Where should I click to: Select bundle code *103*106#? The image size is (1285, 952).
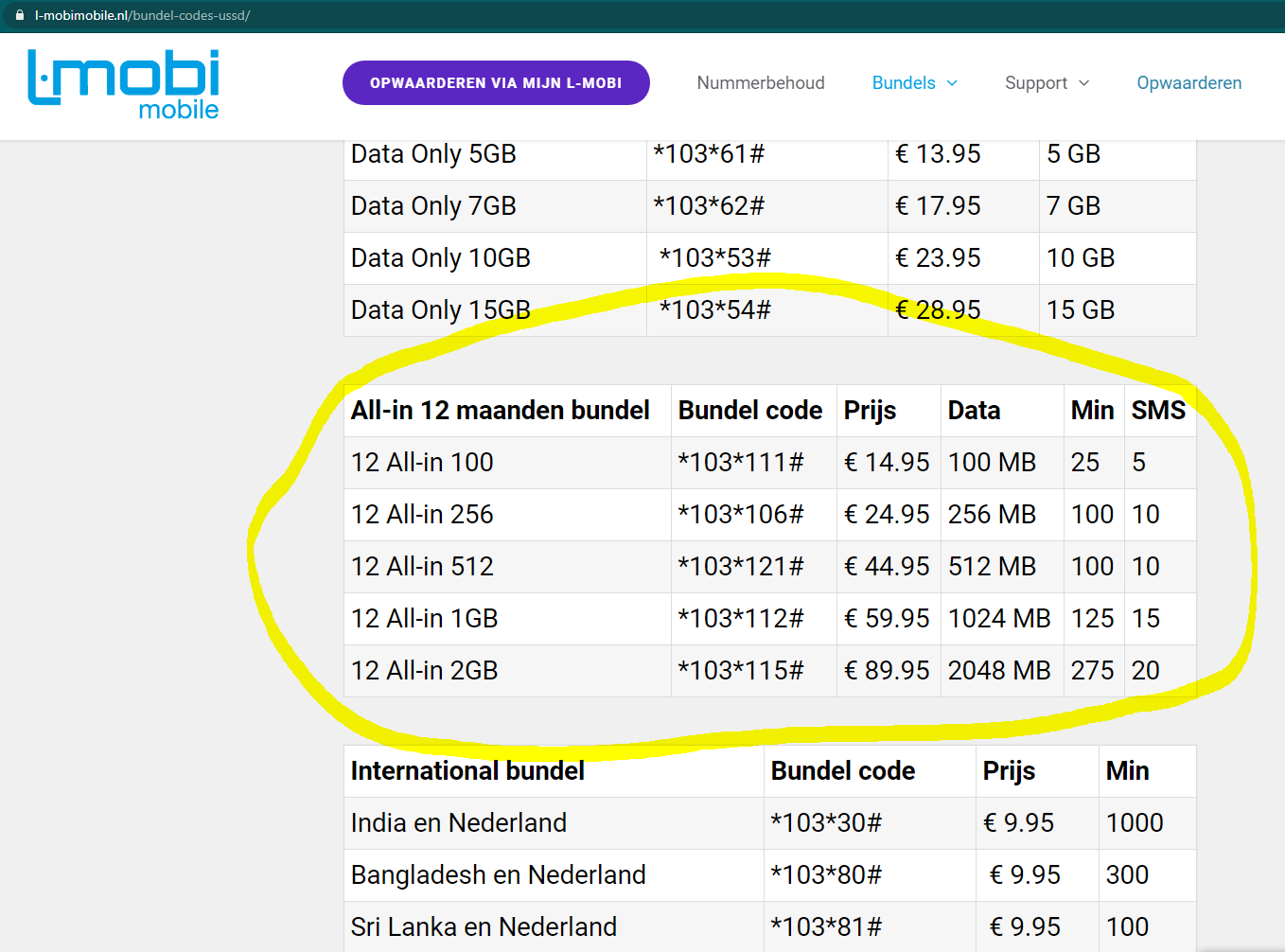point(741,515)
